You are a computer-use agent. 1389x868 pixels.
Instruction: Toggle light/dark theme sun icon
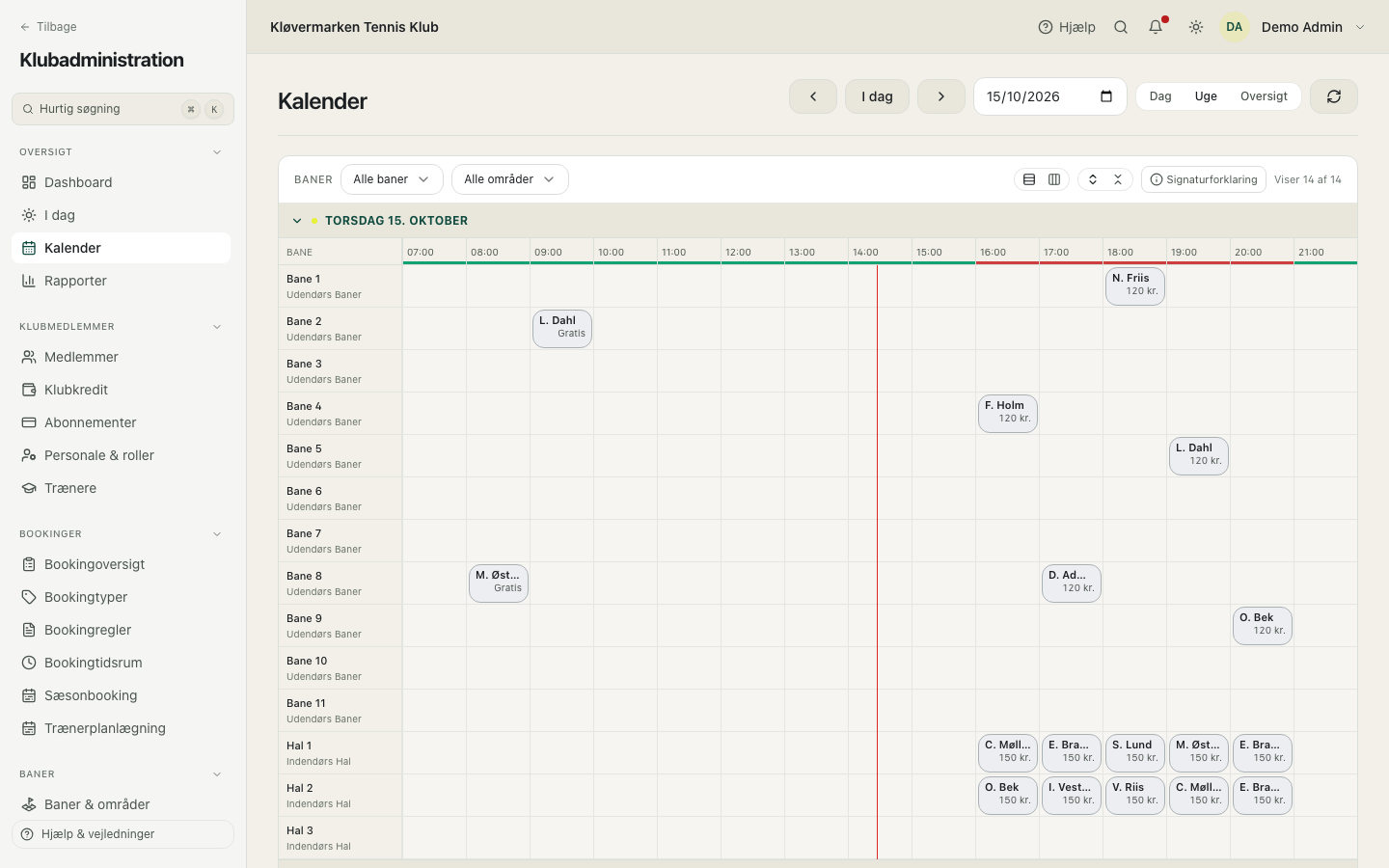point(1196,27)
